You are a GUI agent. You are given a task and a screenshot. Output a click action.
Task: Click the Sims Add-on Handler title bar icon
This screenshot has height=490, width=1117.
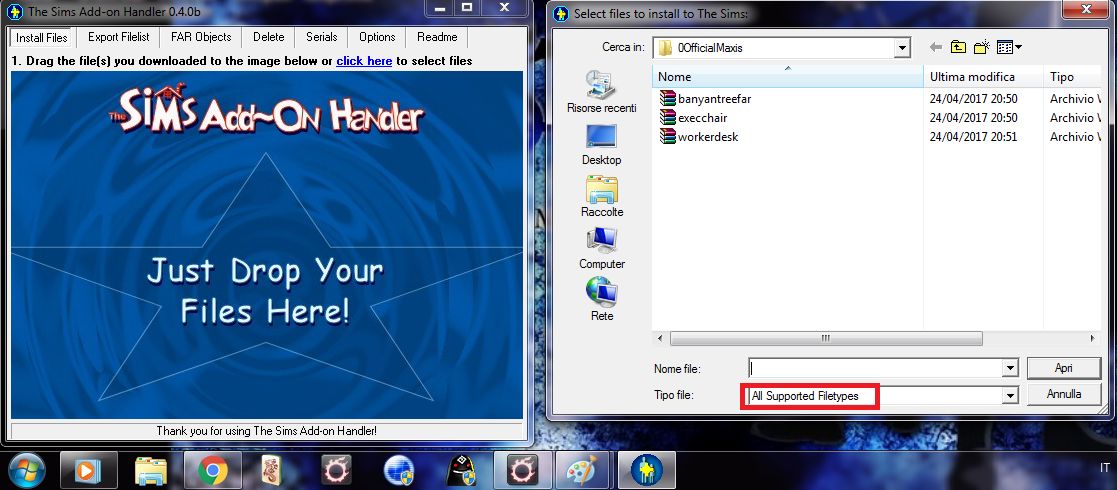(x=16, y=12)
